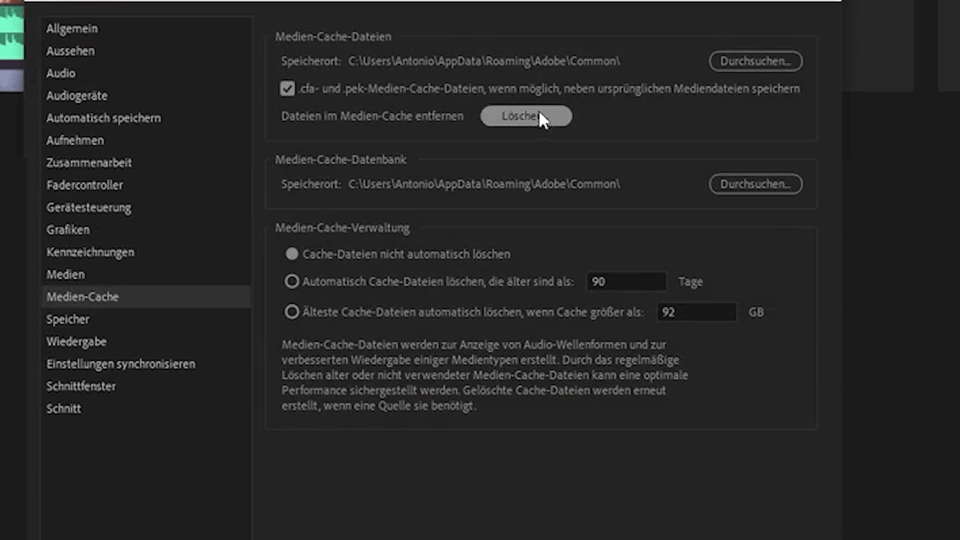Screen dimensions: 960x540
Task: Open the Wiedergabe settings
Action: pos(76,342)
